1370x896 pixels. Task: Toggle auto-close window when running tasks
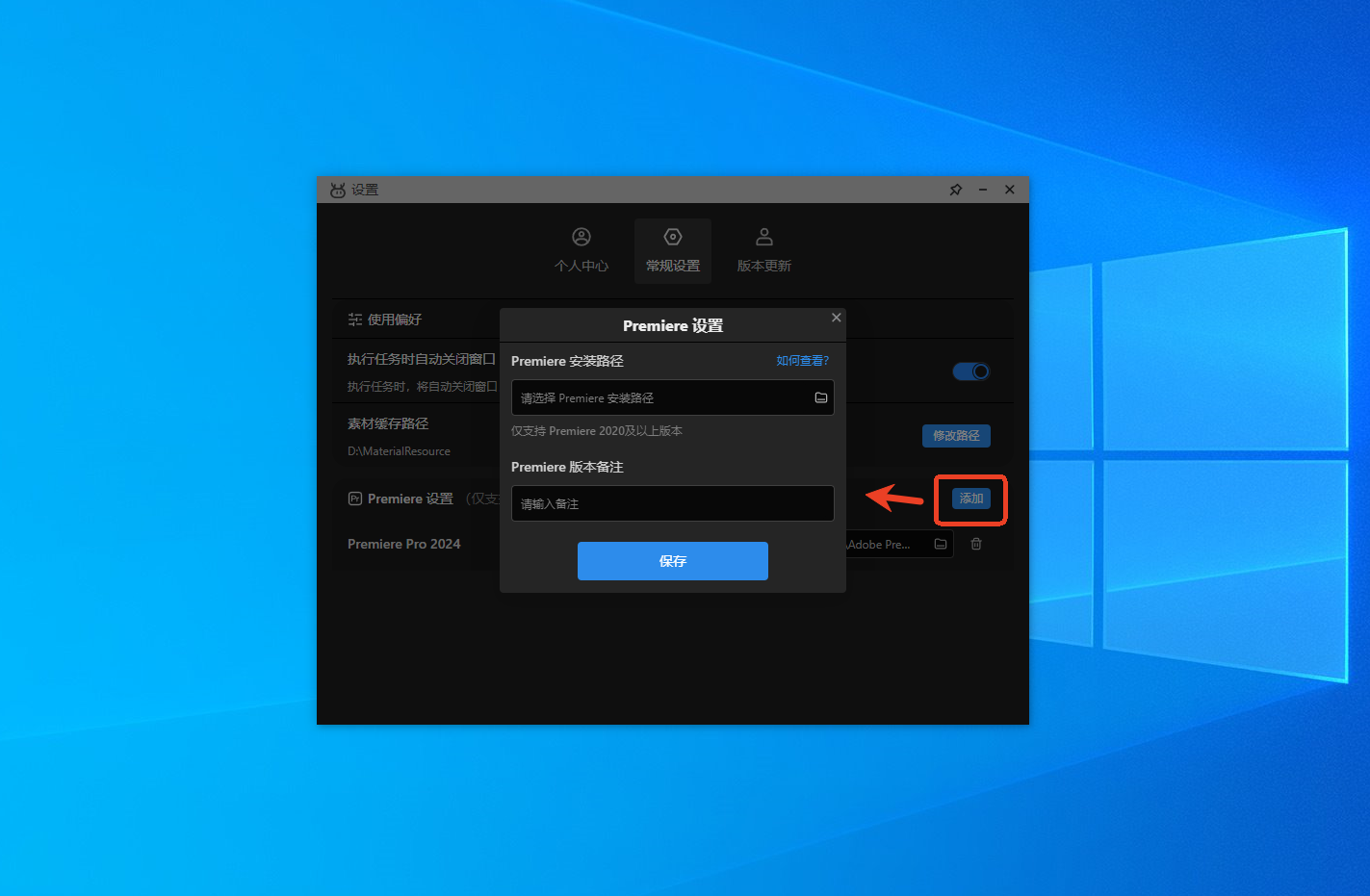coord(970,371)
